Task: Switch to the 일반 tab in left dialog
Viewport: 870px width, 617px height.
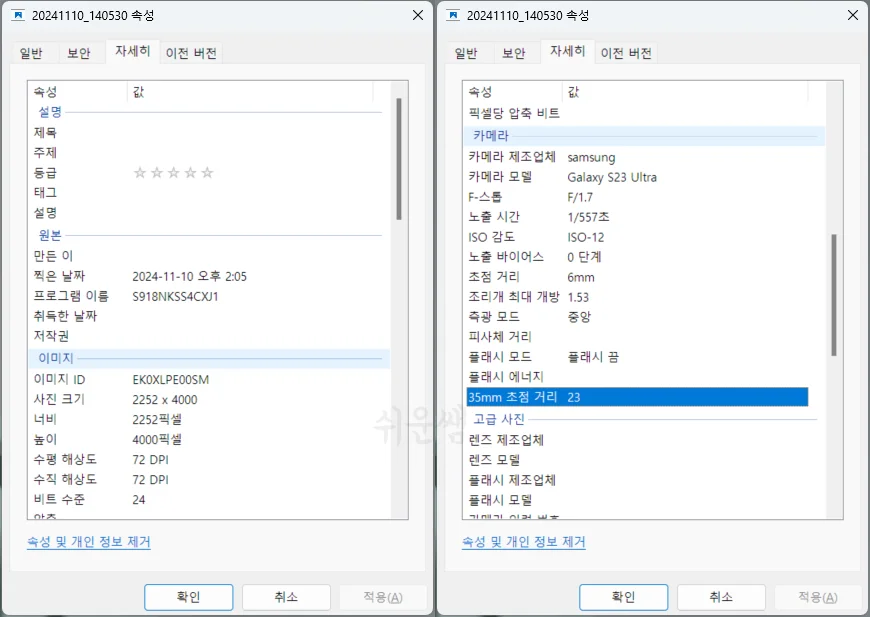Action: pyautogui.click(x=30, y=53)
